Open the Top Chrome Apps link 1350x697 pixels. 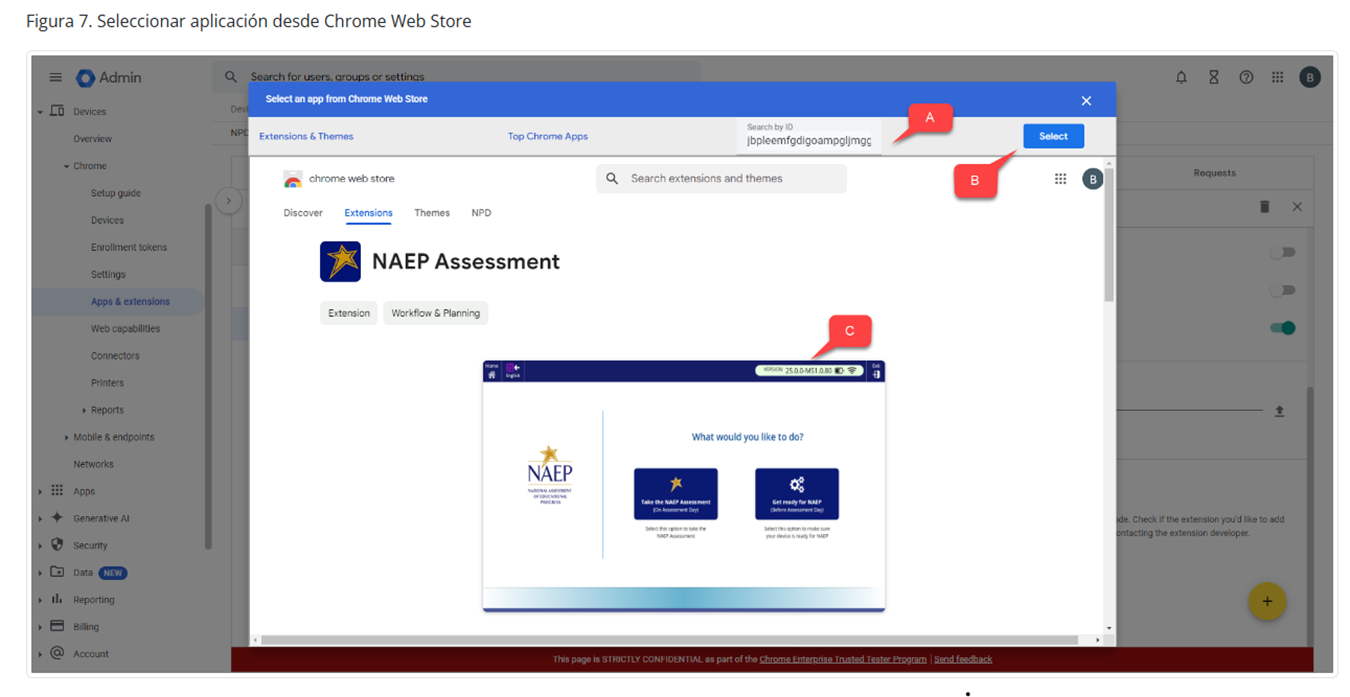(547, 137)
